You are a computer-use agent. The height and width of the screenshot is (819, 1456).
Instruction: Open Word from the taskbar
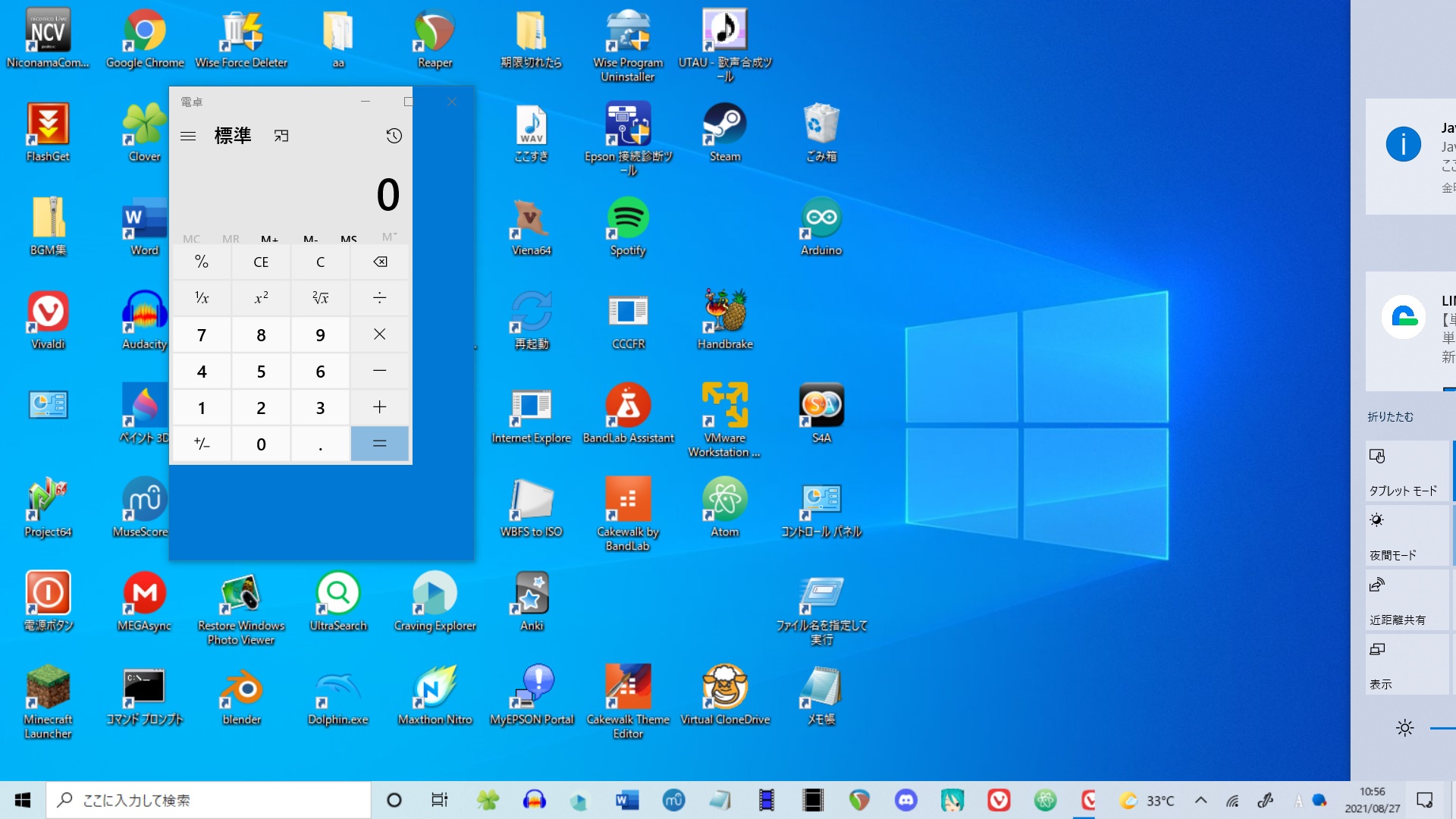[x=626, y=800]
